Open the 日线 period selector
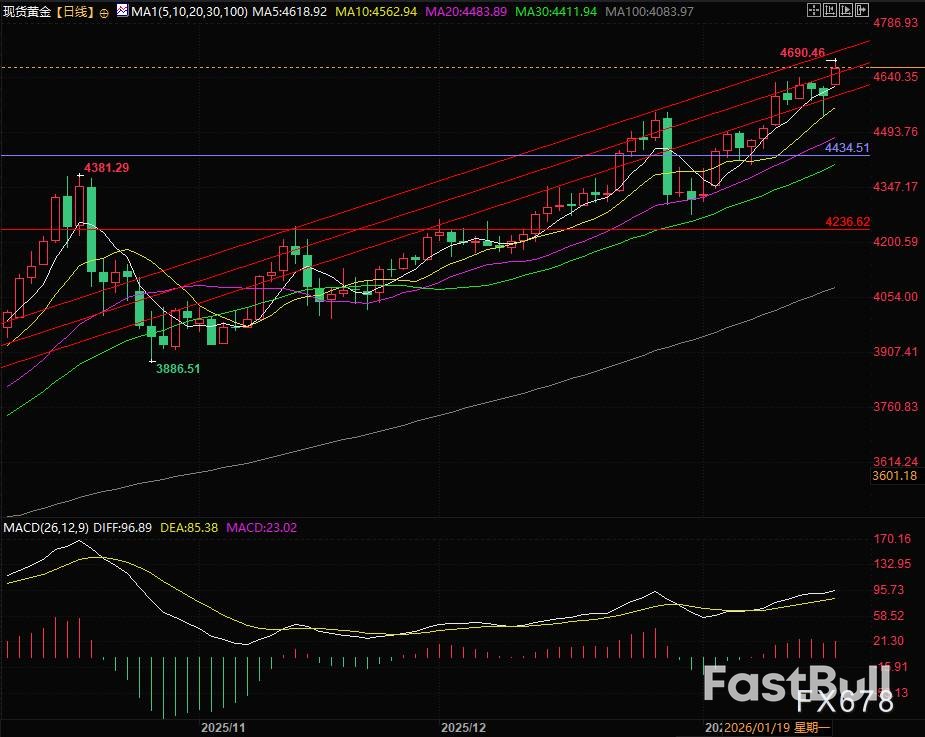Viewport: 925px width, 737px height. pyautogui.click(x=76, y=11)
